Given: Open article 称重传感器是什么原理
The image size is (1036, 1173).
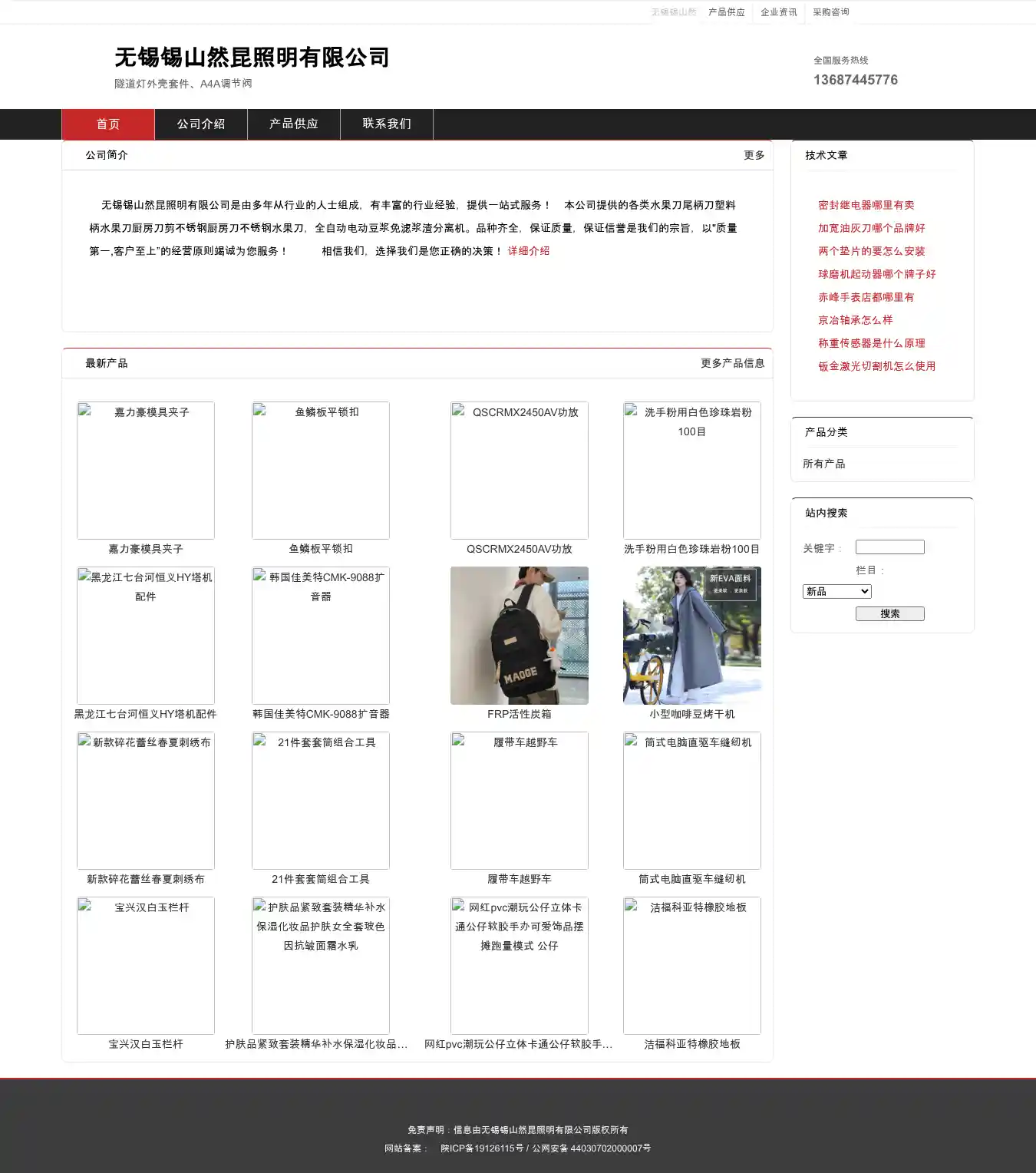Looking at the screenshot, I should pyautogui.click(x=871, y=343).
